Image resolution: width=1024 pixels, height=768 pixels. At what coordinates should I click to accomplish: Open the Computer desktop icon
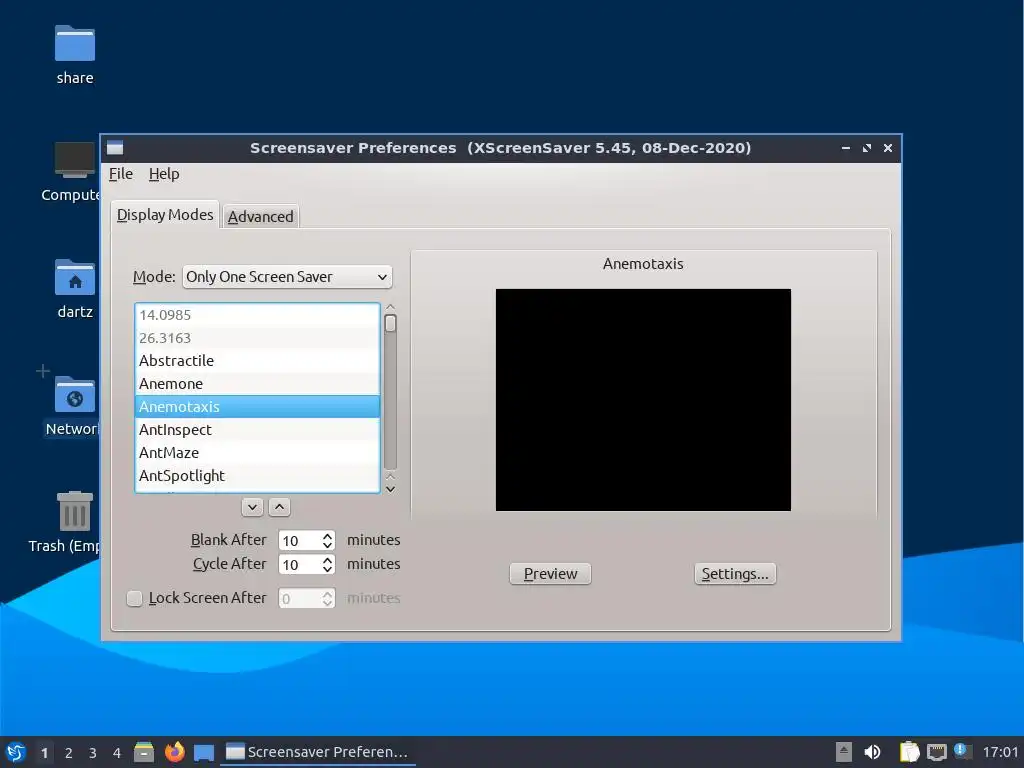point(71,172)
